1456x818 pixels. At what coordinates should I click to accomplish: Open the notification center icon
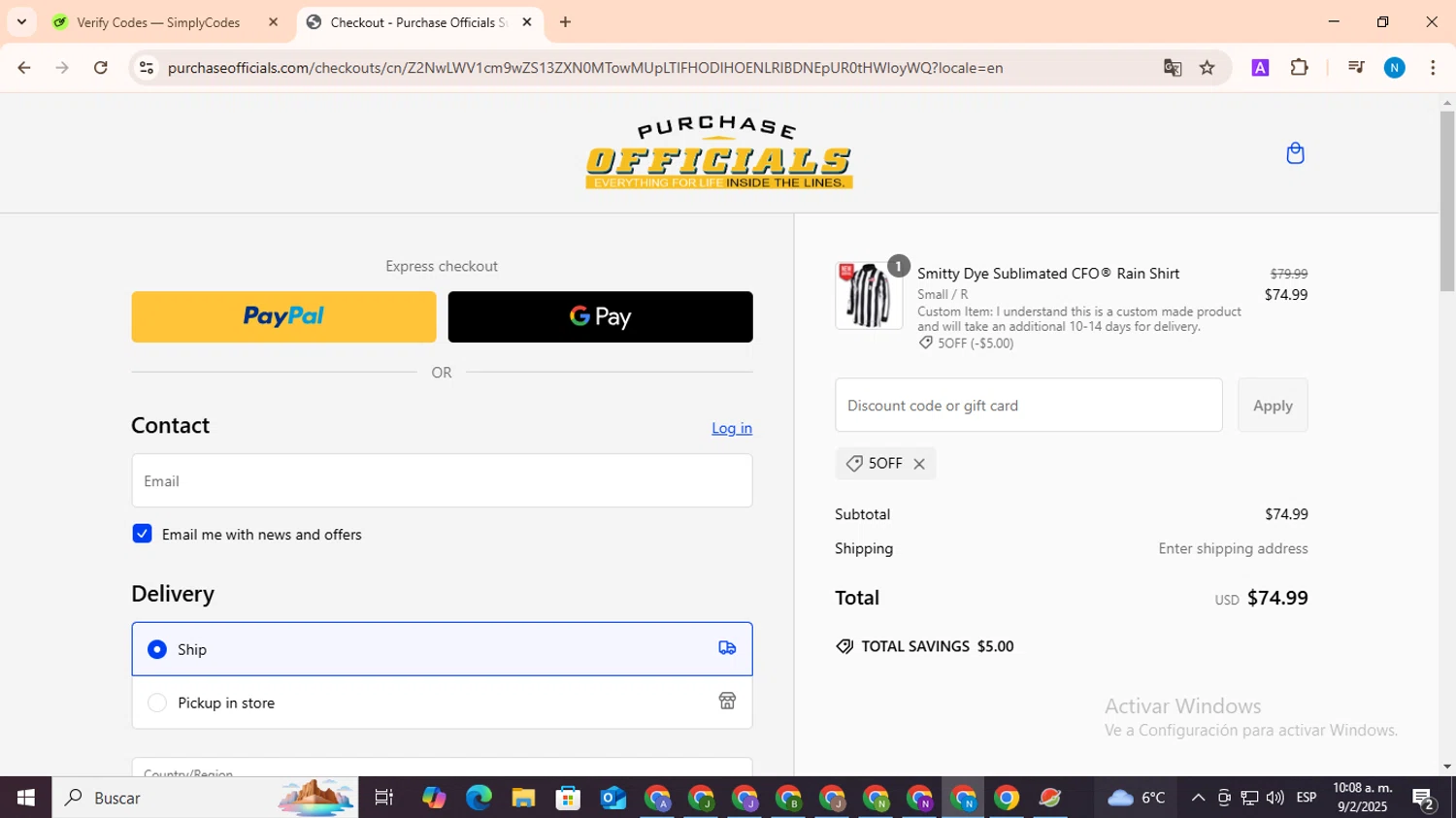click(x=1424, y=799)
